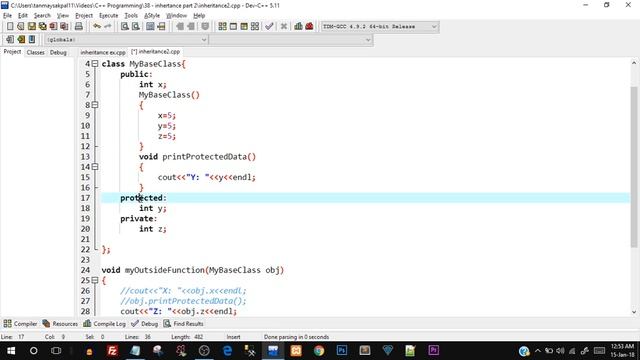
Task: Click the Close All toolbar icon
Action: (64, 27)
